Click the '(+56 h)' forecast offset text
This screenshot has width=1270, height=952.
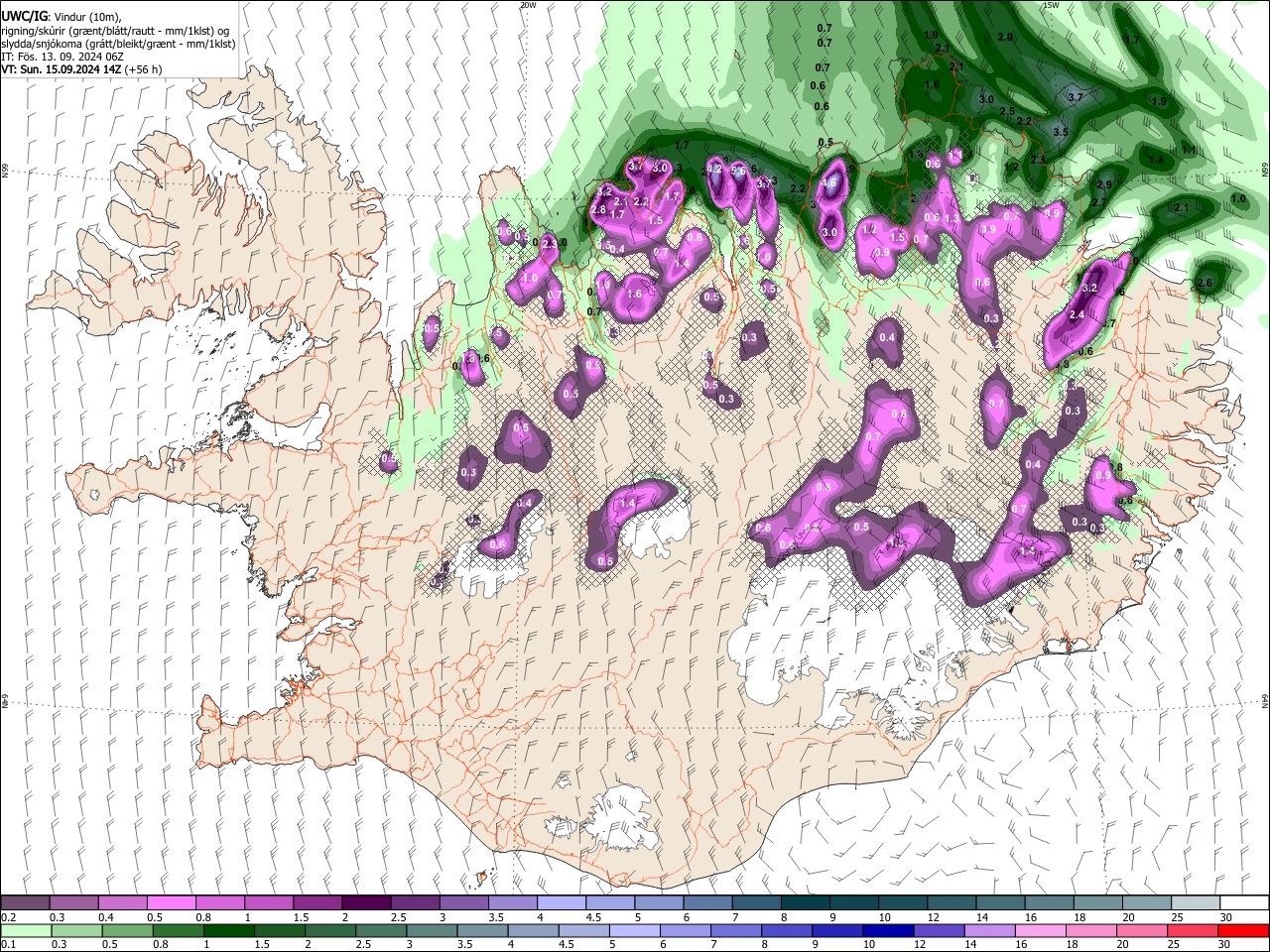point(144,69)
